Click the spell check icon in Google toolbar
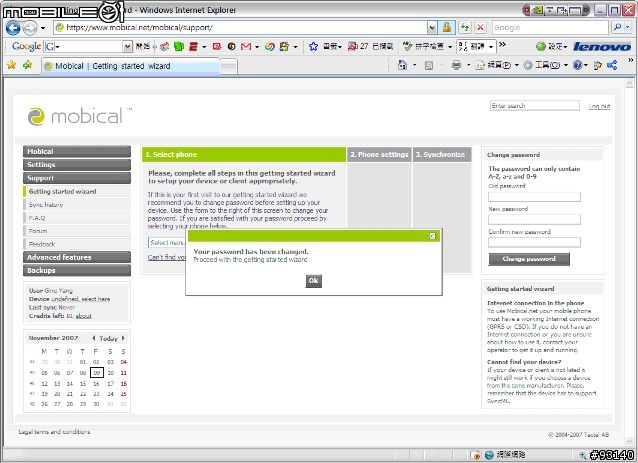Viewport: 638px width, 463px height. 408,46
